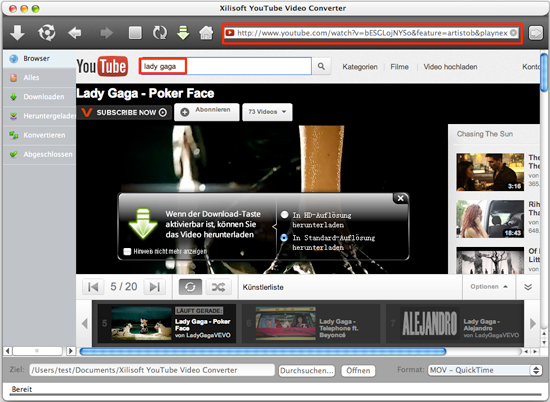Select Browser in the sidebar
Image resolution: width=550 pixels, height=402 pixels.
39,59
